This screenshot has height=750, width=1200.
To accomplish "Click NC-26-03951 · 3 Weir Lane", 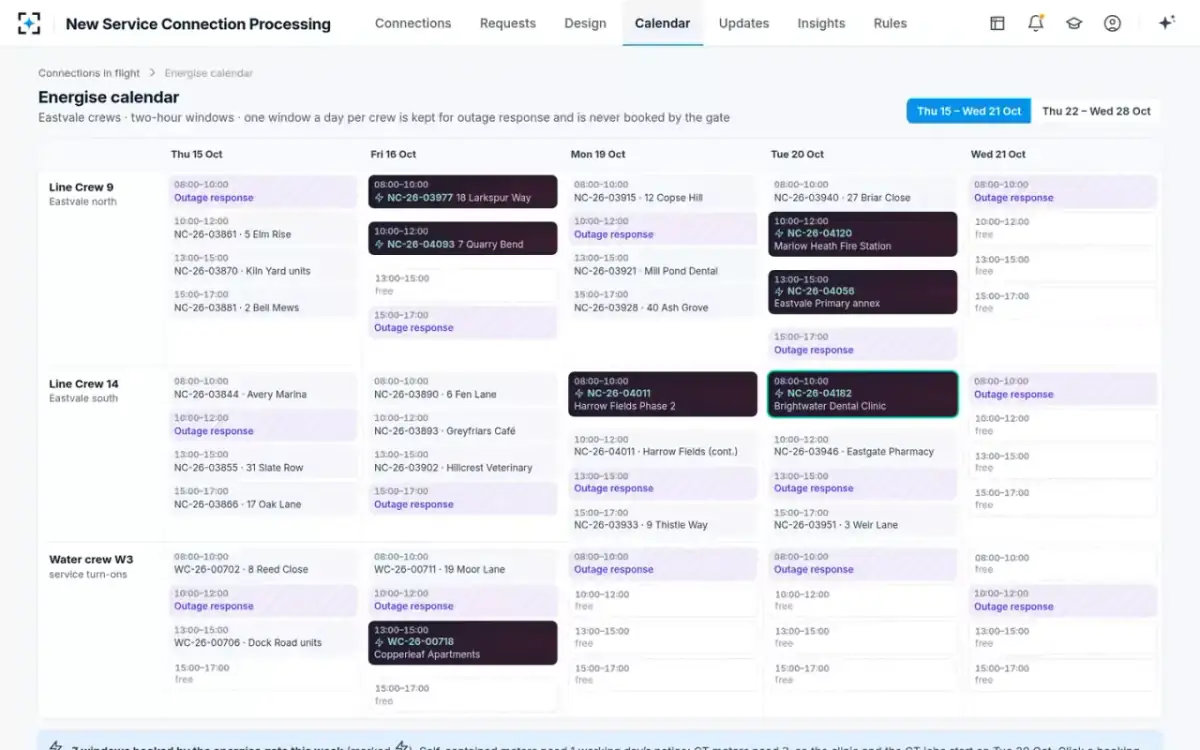I will click(x=863, y=519).
